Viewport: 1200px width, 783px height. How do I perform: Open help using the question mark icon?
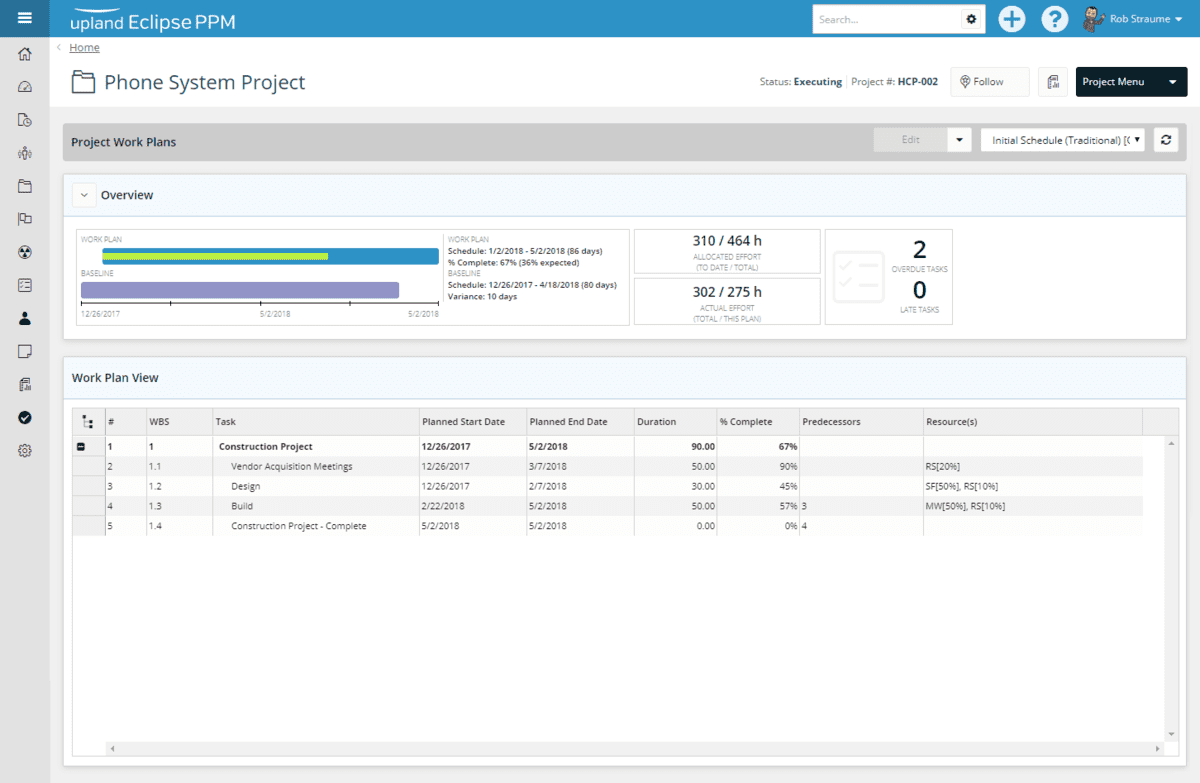[x=1054, y=18]
